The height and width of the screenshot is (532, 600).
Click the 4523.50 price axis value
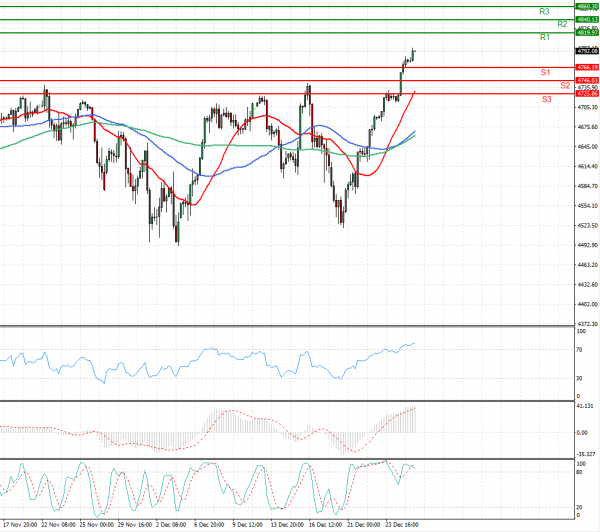click(587, 225)
